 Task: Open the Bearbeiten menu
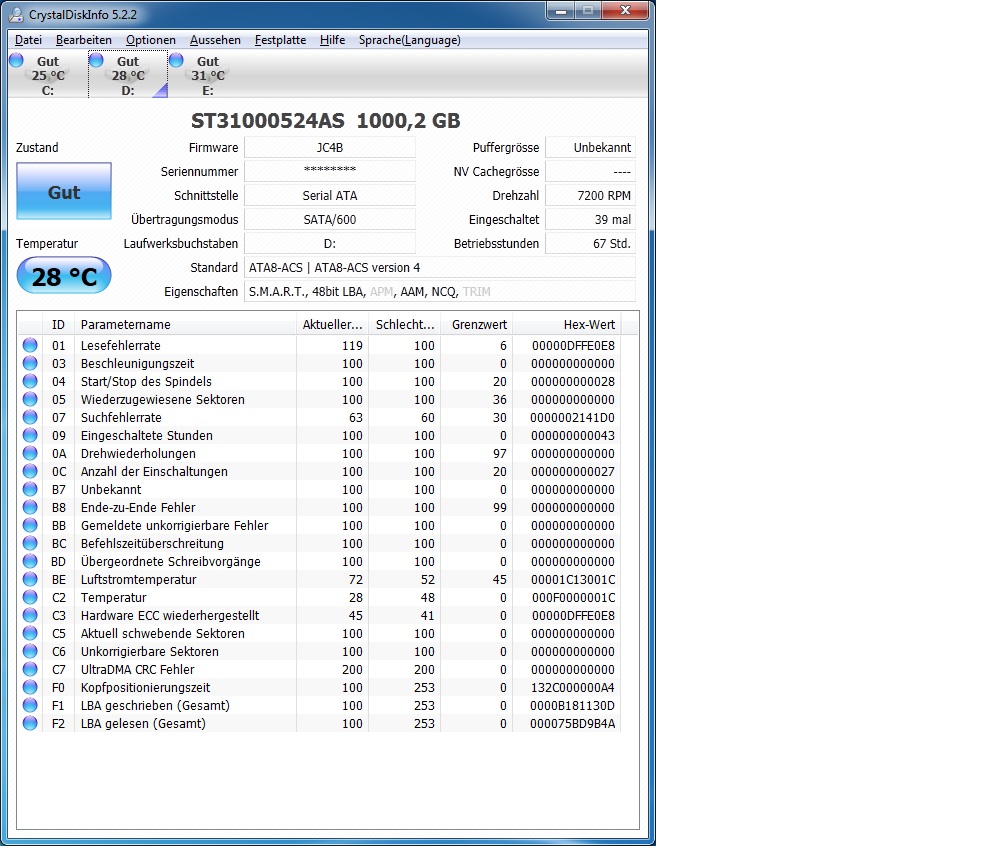pyautogui.click(x=84, y=40)
